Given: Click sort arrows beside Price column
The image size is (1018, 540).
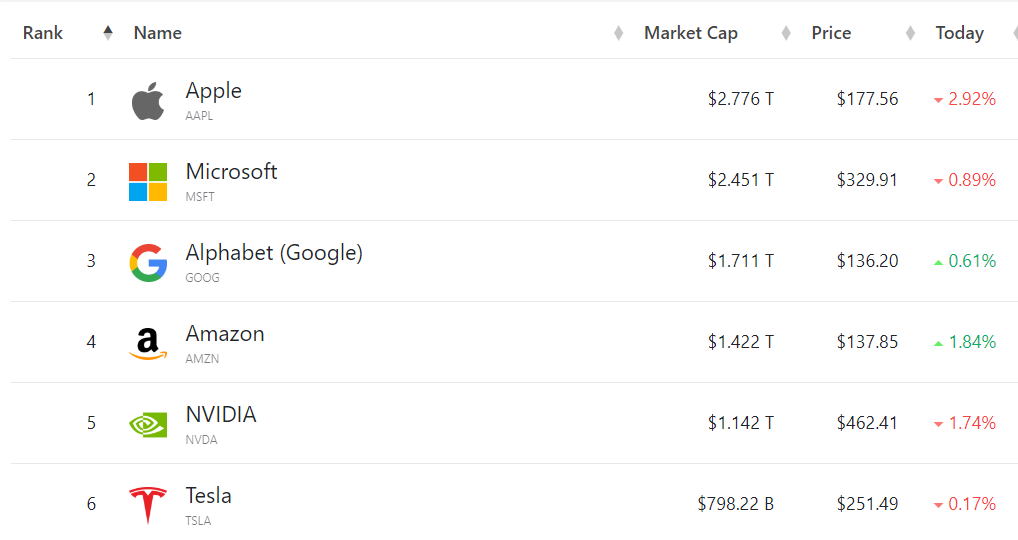Looking at the screenshot, I should click(910, 33).
